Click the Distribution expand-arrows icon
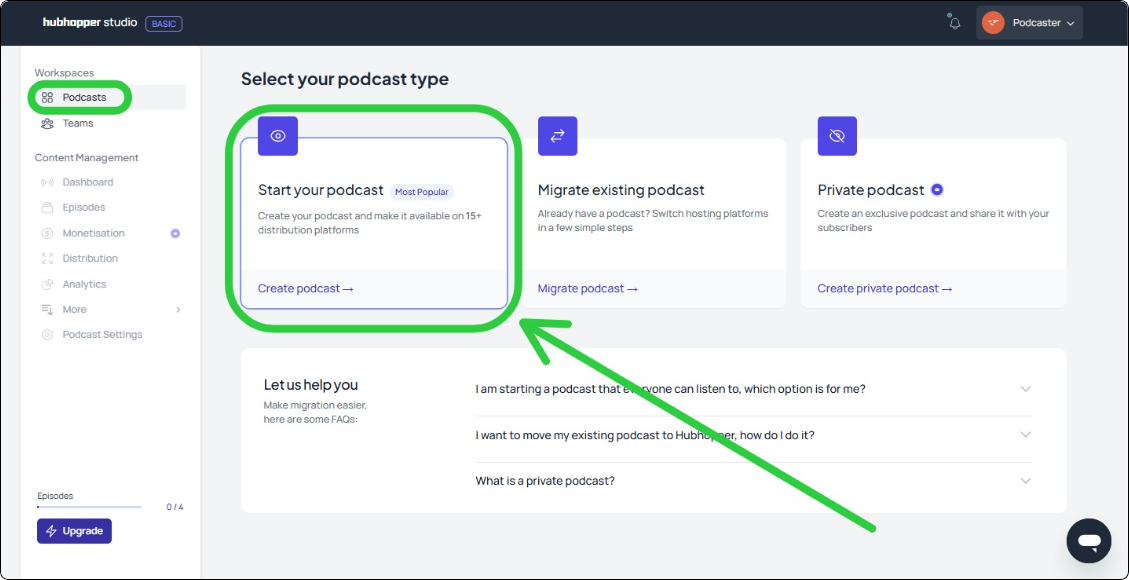 (48, 258)
